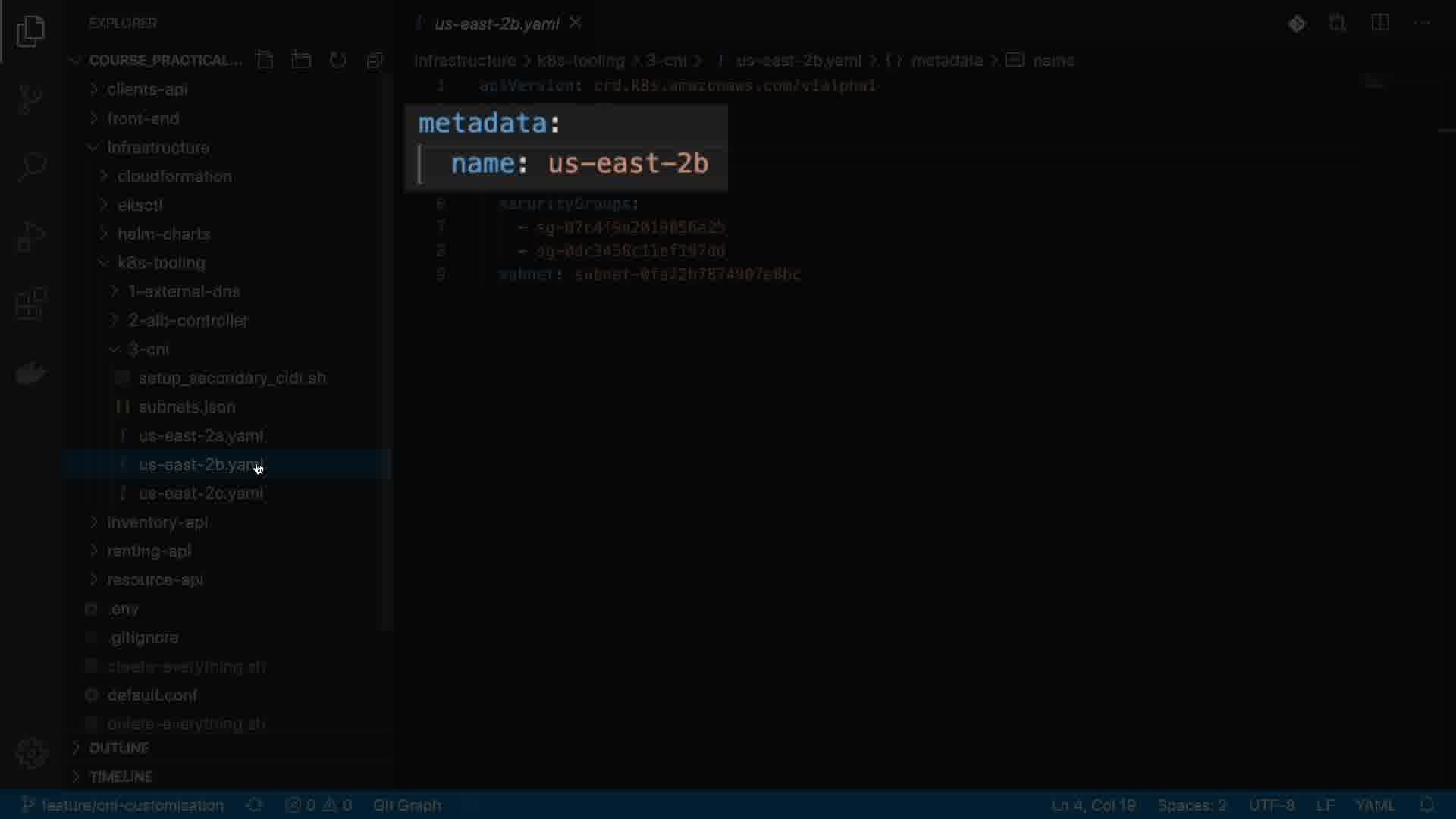This screenshot has width=1456, height=819.
Task: Select the us-east-2b.yaml editor tab
Action: pyautogui.click(x=496, y=24)
